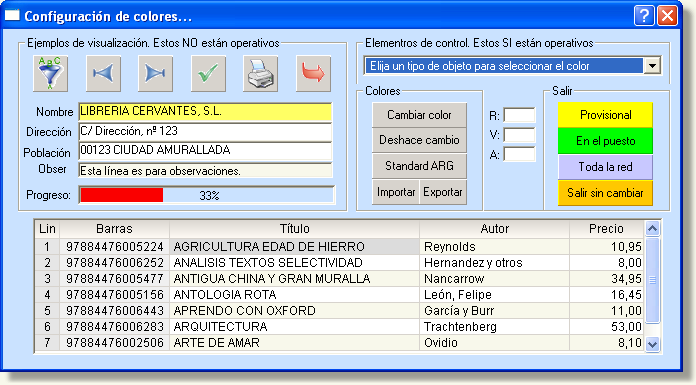This screenshot has width=696, height=385.
Task: Click the A color value field
Action: tap(519, 154)
